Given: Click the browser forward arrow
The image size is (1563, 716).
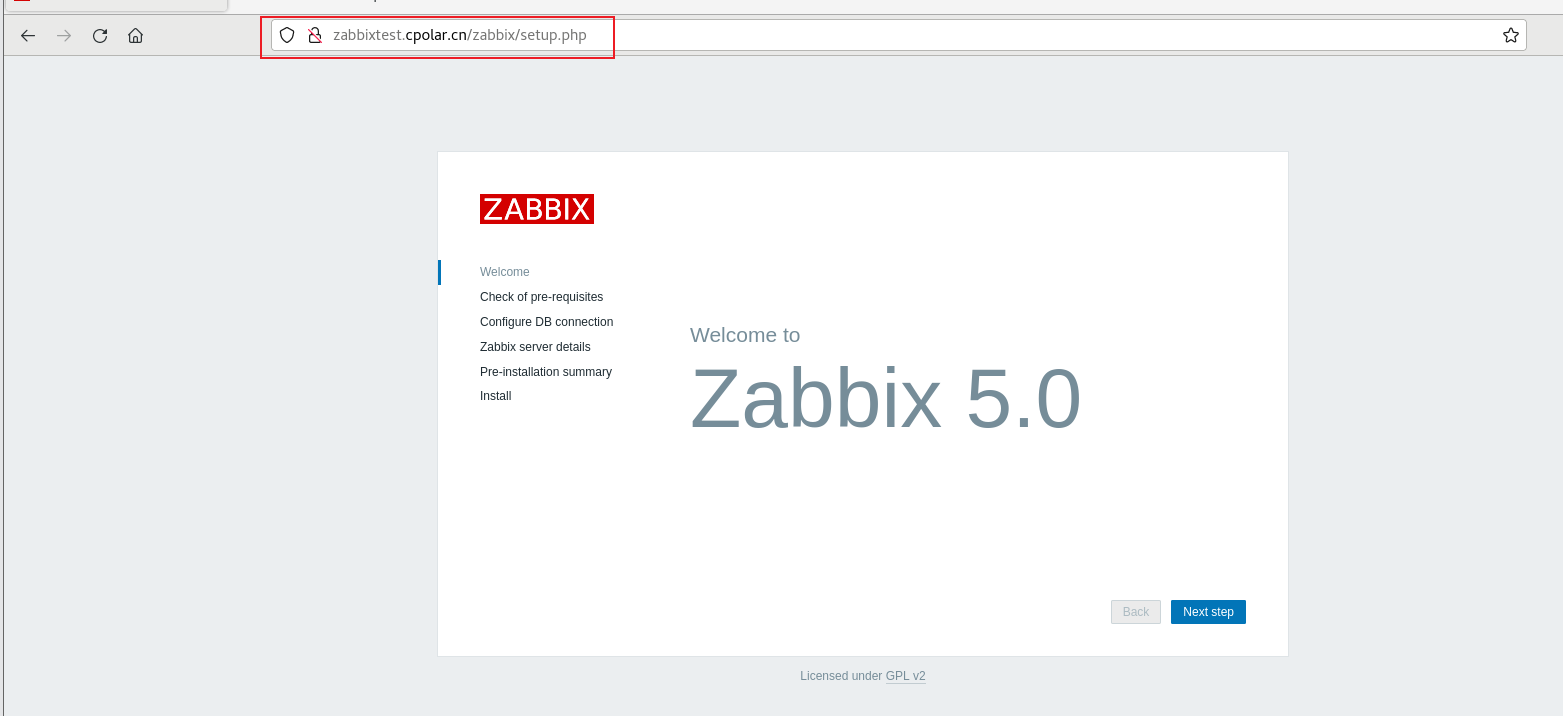Looking at the screenshot, I should pos(64,36).
